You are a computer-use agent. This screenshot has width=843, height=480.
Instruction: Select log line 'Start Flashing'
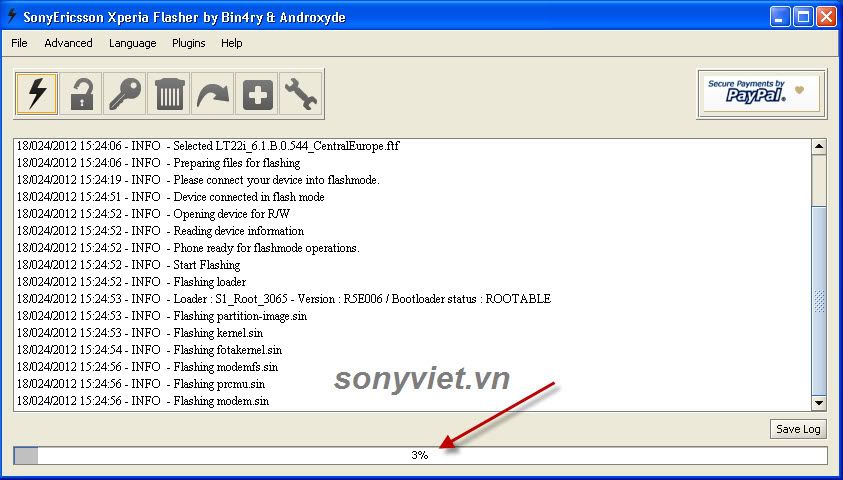click(128, 265)
